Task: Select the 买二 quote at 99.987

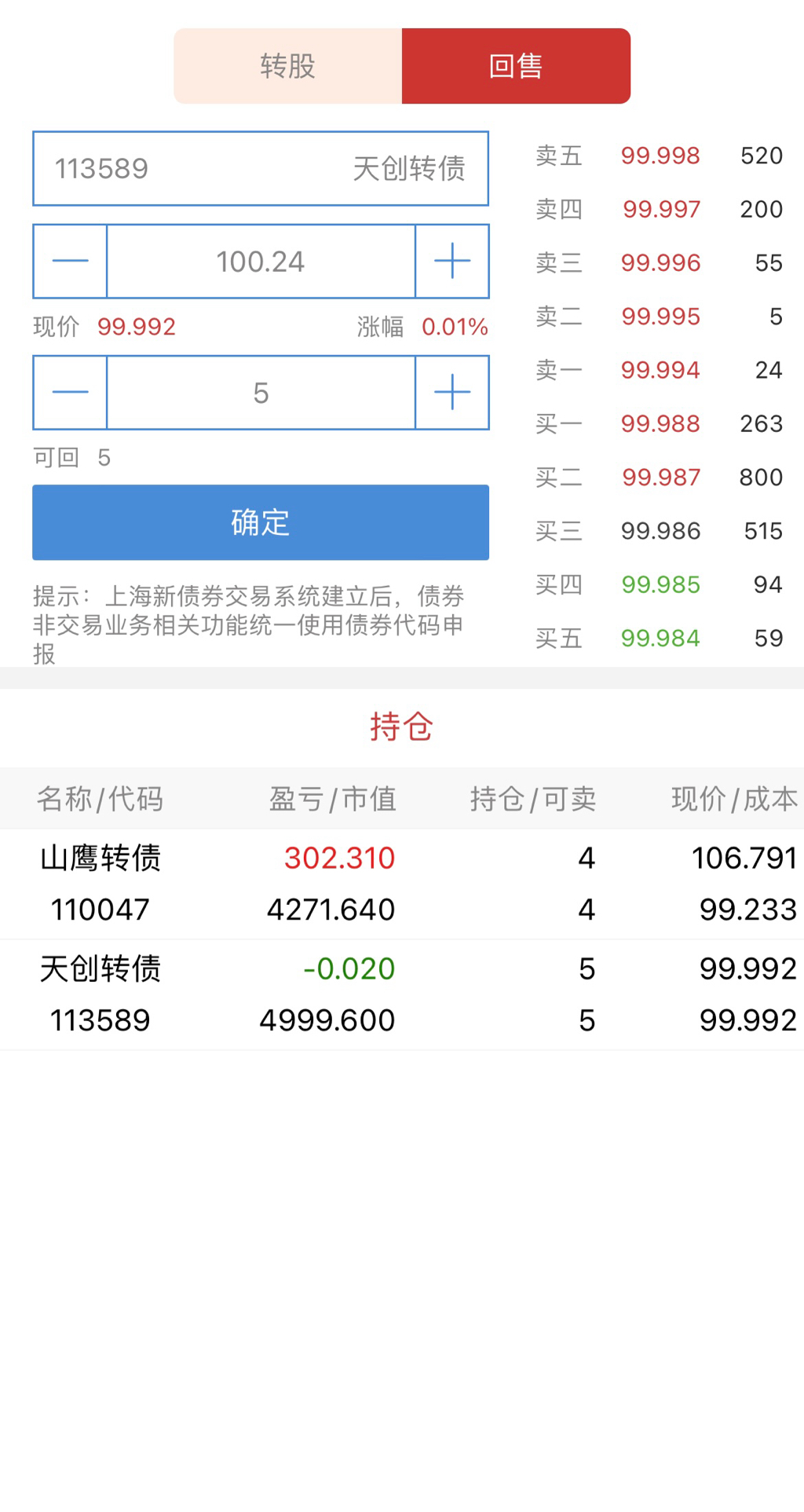Action: (660, 477)
